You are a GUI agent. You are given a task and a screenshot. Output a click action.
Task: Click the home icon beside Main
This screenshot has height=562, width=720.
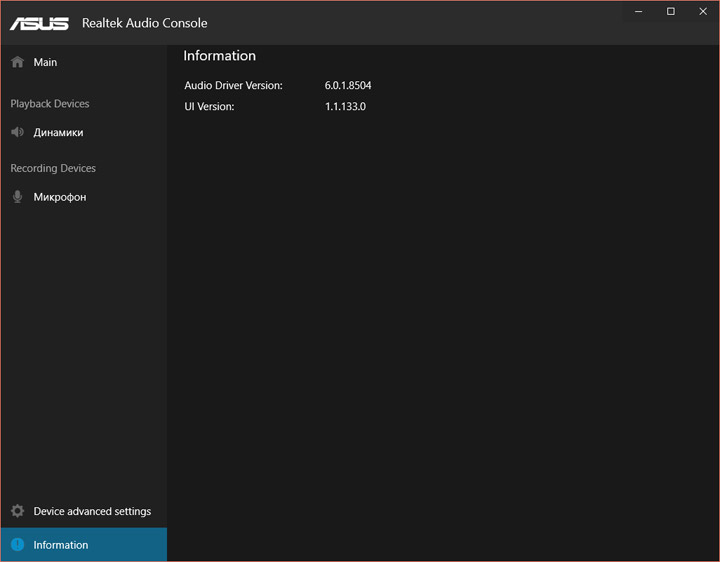pos(17,62)
